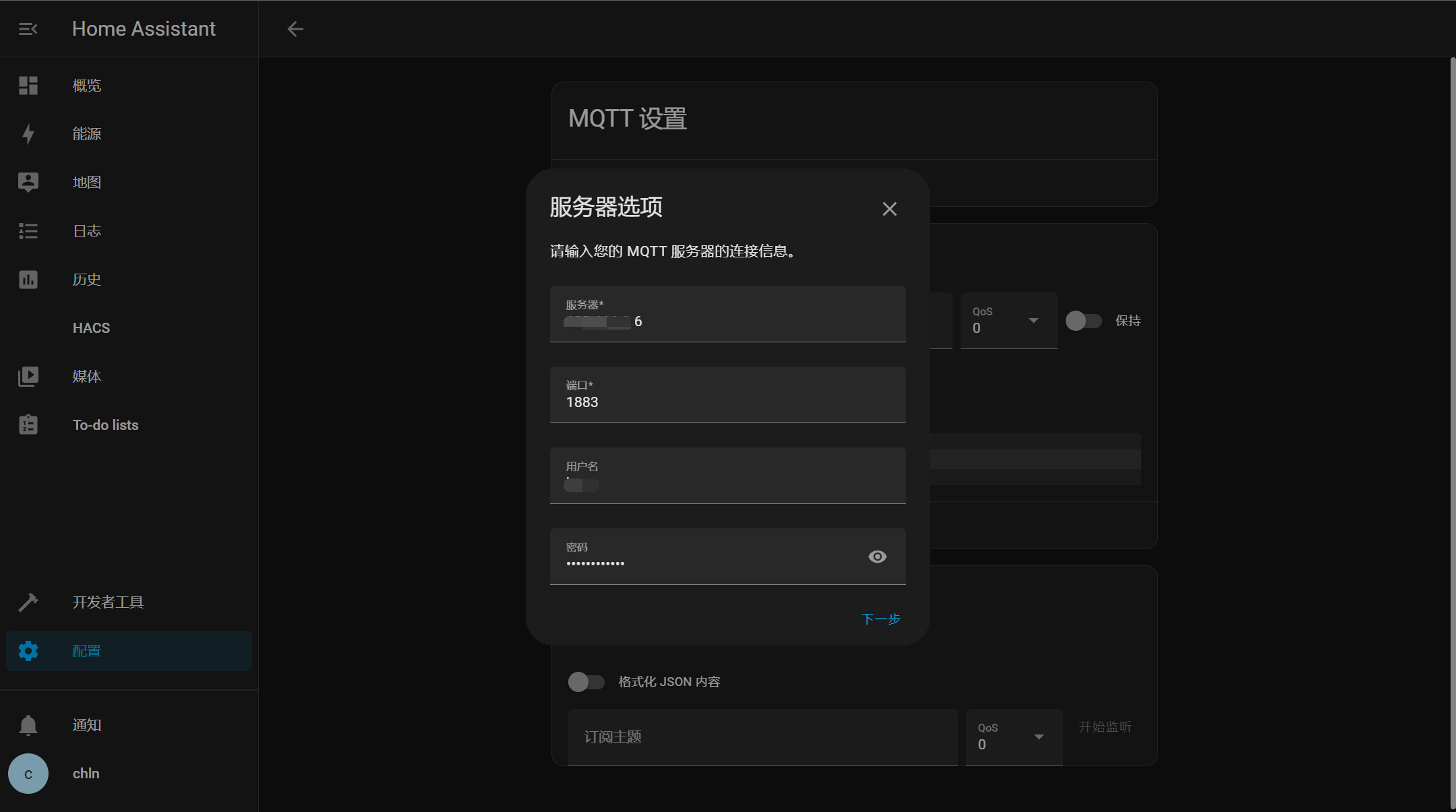Viewport: 1456px width, 812px height.
Task: Select HACS in the sidebar
Action: coord(92,328)
